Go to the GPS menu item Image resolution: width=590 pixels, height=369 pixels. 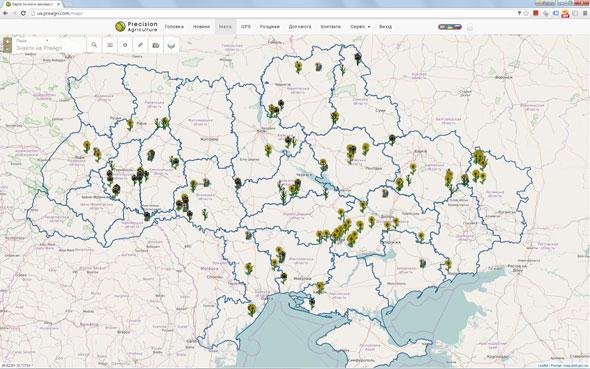(246, 27)
